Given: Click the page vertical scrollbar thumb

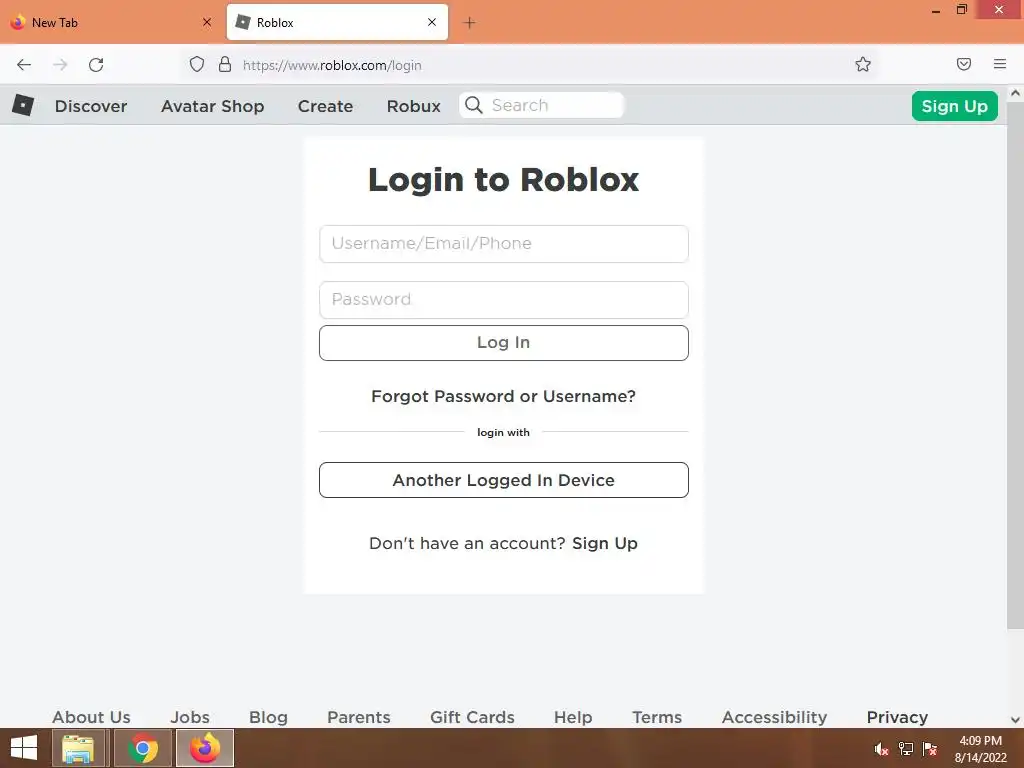Looking at the screenshot, I should [1015, 364].
